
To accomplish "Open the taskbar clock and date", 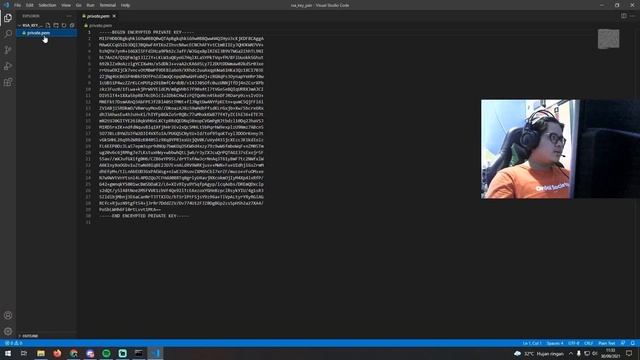I will [611, 353].
